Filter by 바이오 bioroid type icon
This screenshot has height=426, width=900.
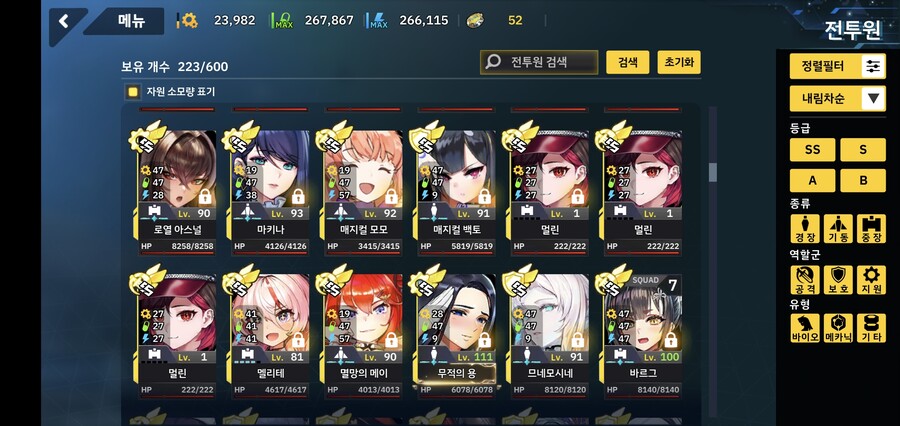tap(804, 328)
